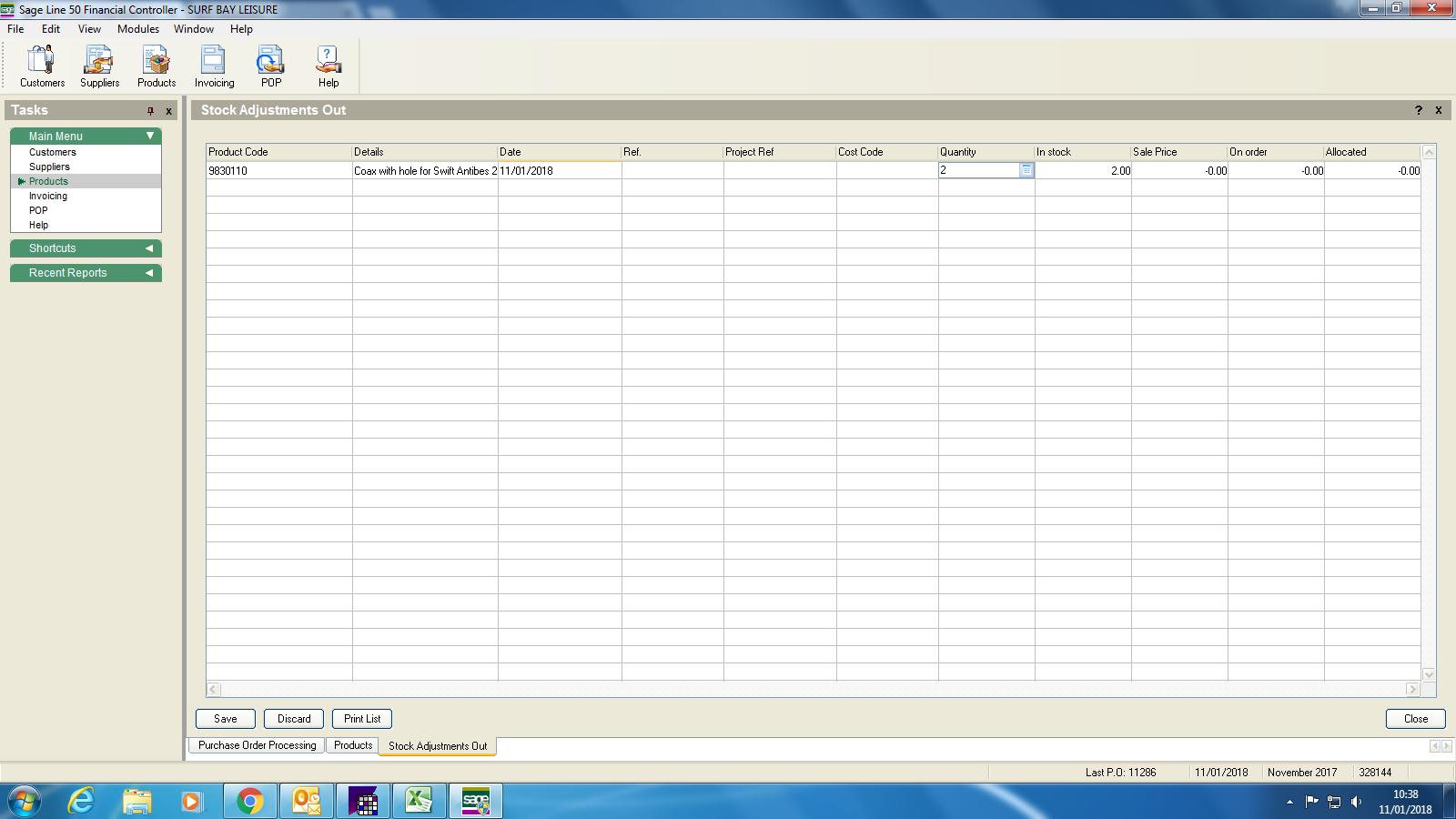This screenshot has height=819, width=1456.
Task: Open the Invoicing toolbar icon
Action: [x=214, y=66]
